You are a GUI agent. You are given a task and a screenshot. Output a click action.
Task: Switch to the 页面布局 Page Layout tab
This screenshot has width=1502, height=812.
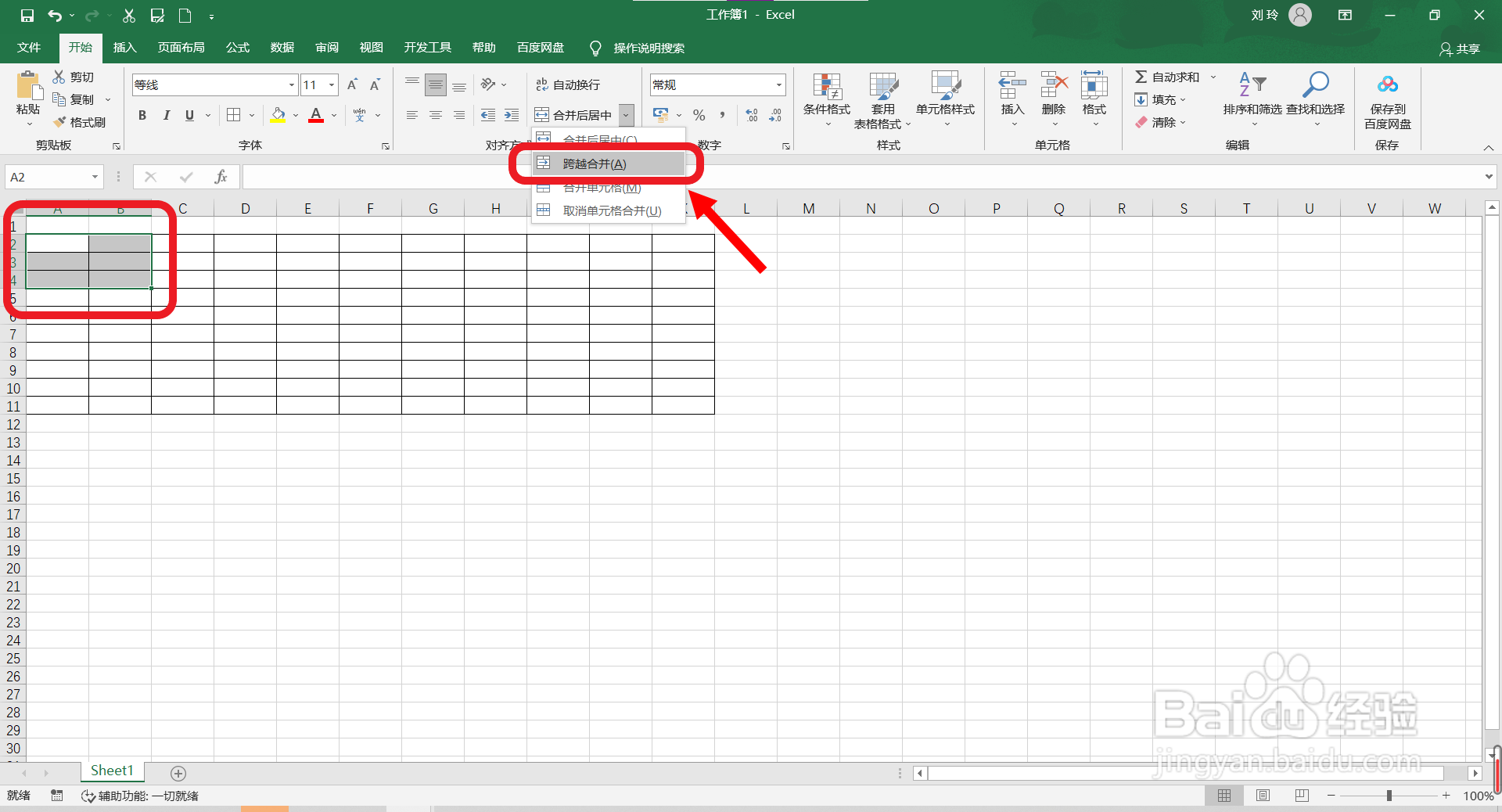181,48
